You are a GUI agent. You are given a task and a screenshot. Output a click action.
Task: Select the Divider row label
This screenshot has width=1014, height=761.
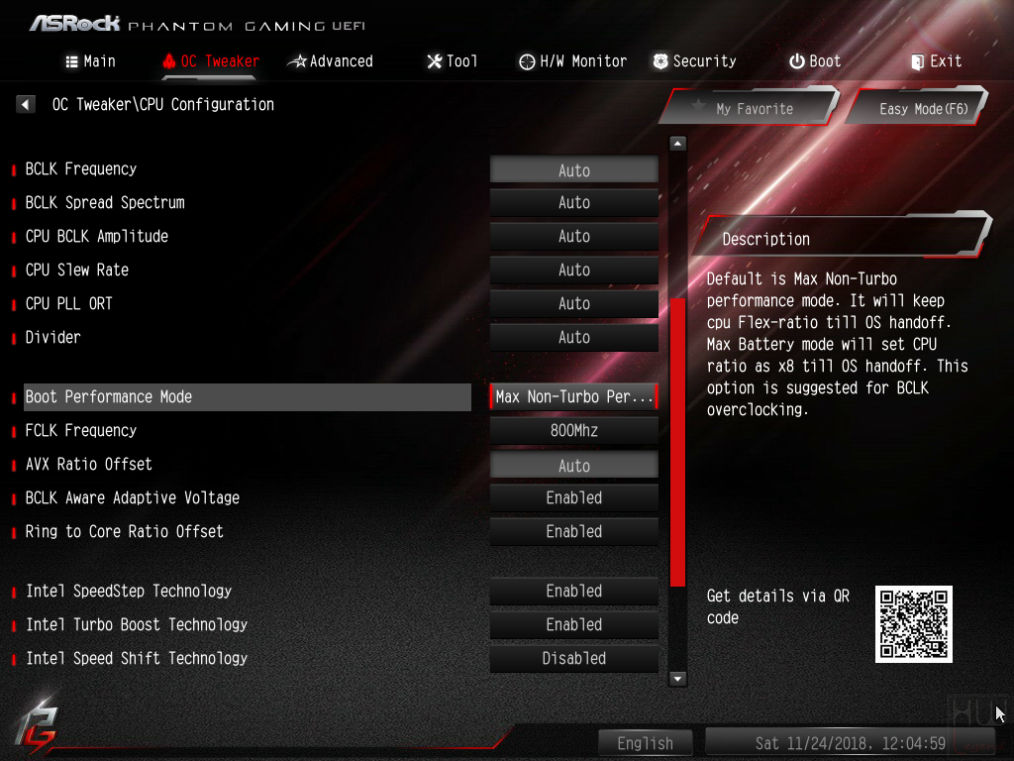pos(53,337)
